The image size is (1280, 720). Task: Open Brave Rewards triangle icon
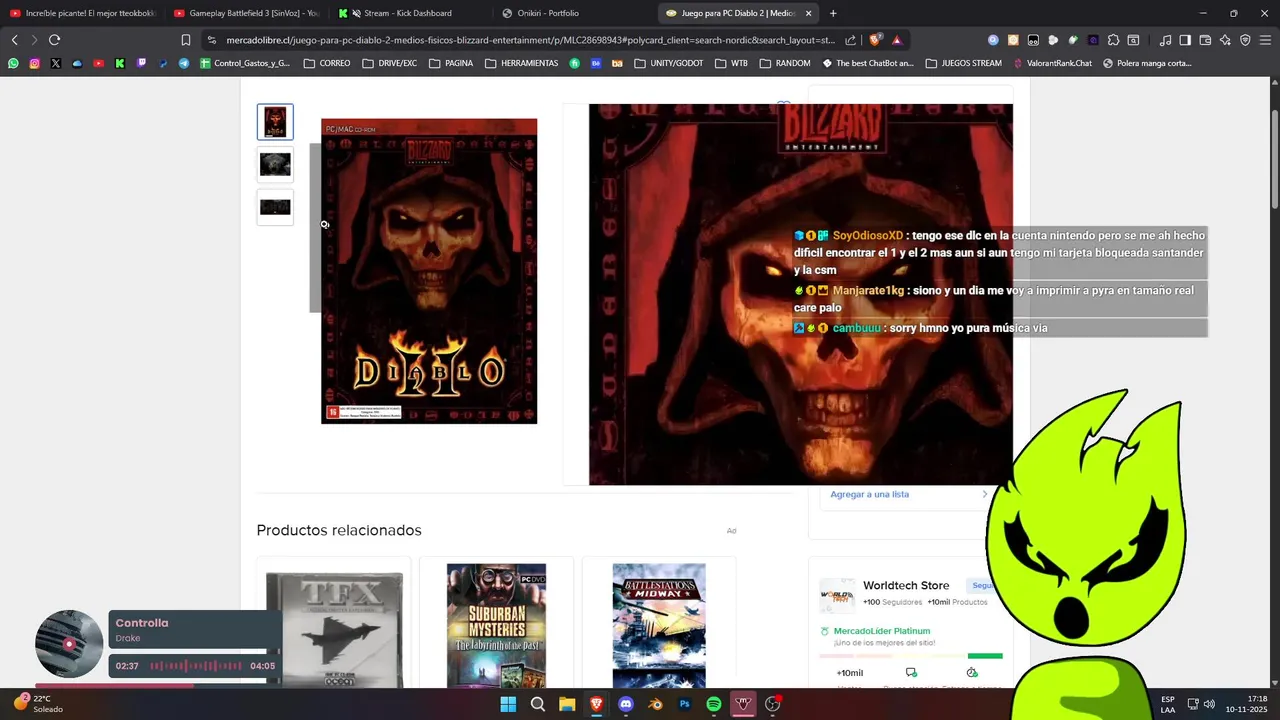pos(897,40)
